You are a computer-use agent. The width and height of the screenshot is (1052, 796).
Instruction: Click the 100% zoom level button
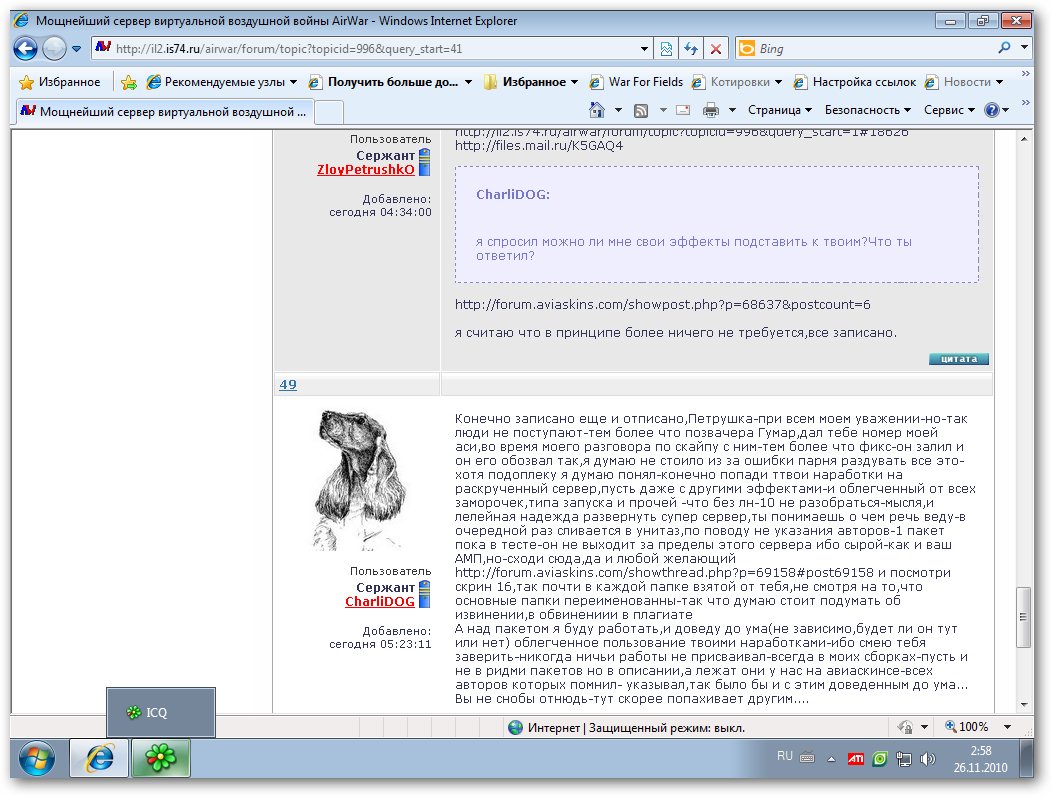[x=967, y=727]
